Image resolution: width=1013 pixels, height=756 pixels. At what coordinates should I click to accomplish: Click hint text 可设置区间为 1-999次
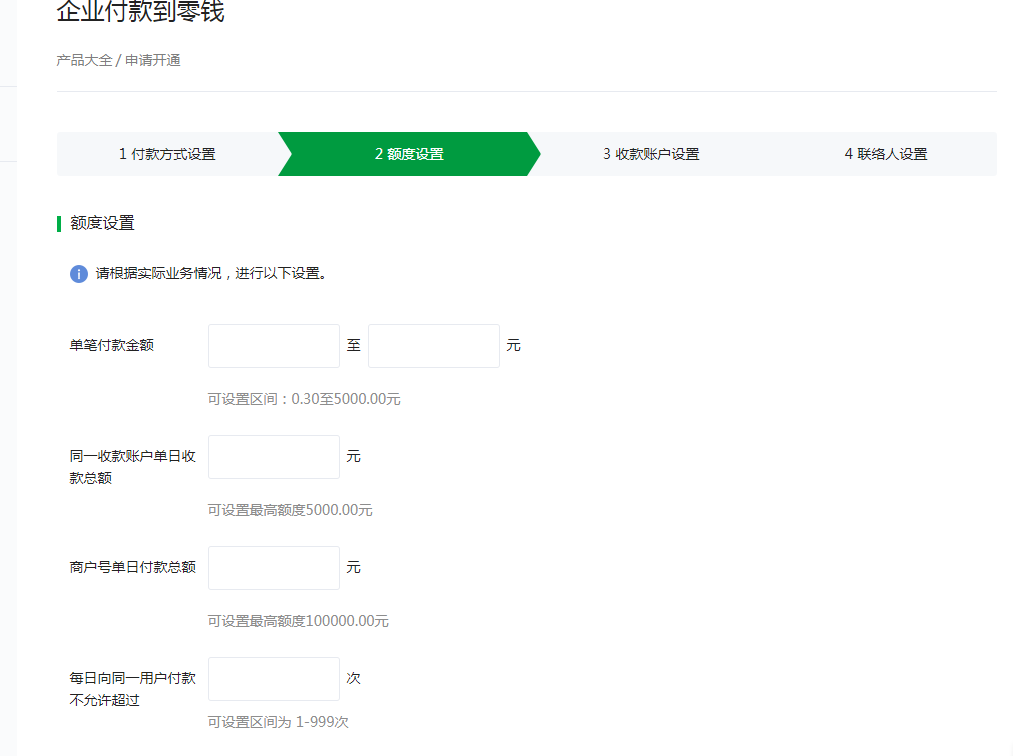point(278,722)
